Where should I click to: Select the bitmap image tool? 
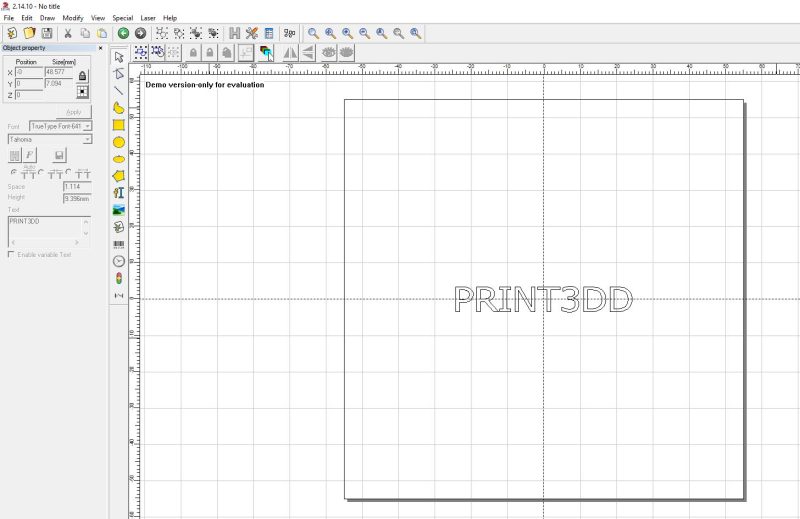point(119,210)
